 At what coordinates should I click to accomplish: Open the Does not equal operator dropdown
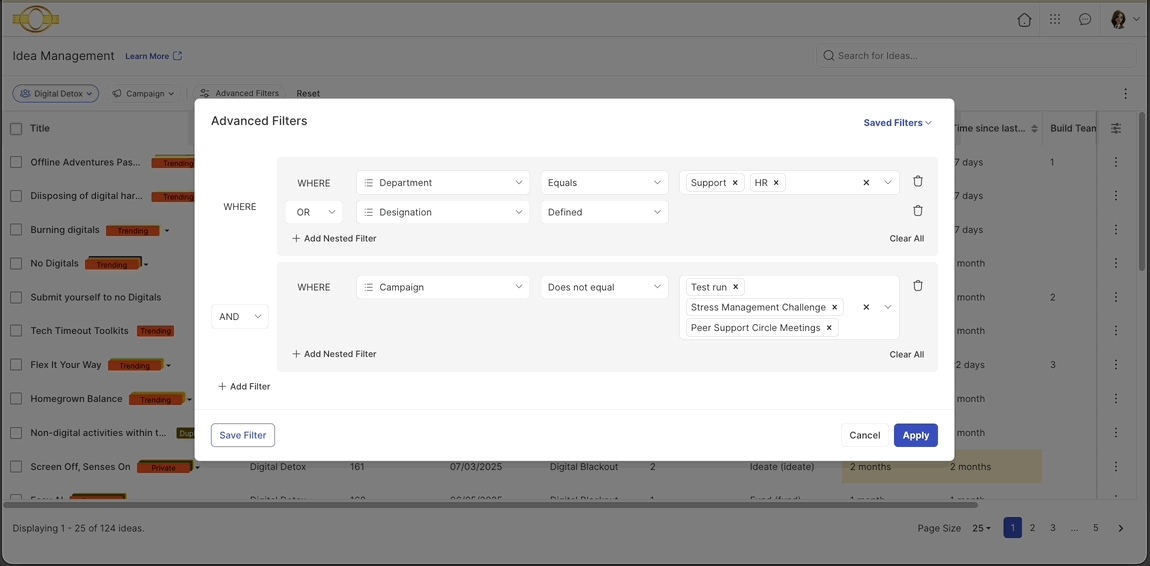(x=604, y=287)
